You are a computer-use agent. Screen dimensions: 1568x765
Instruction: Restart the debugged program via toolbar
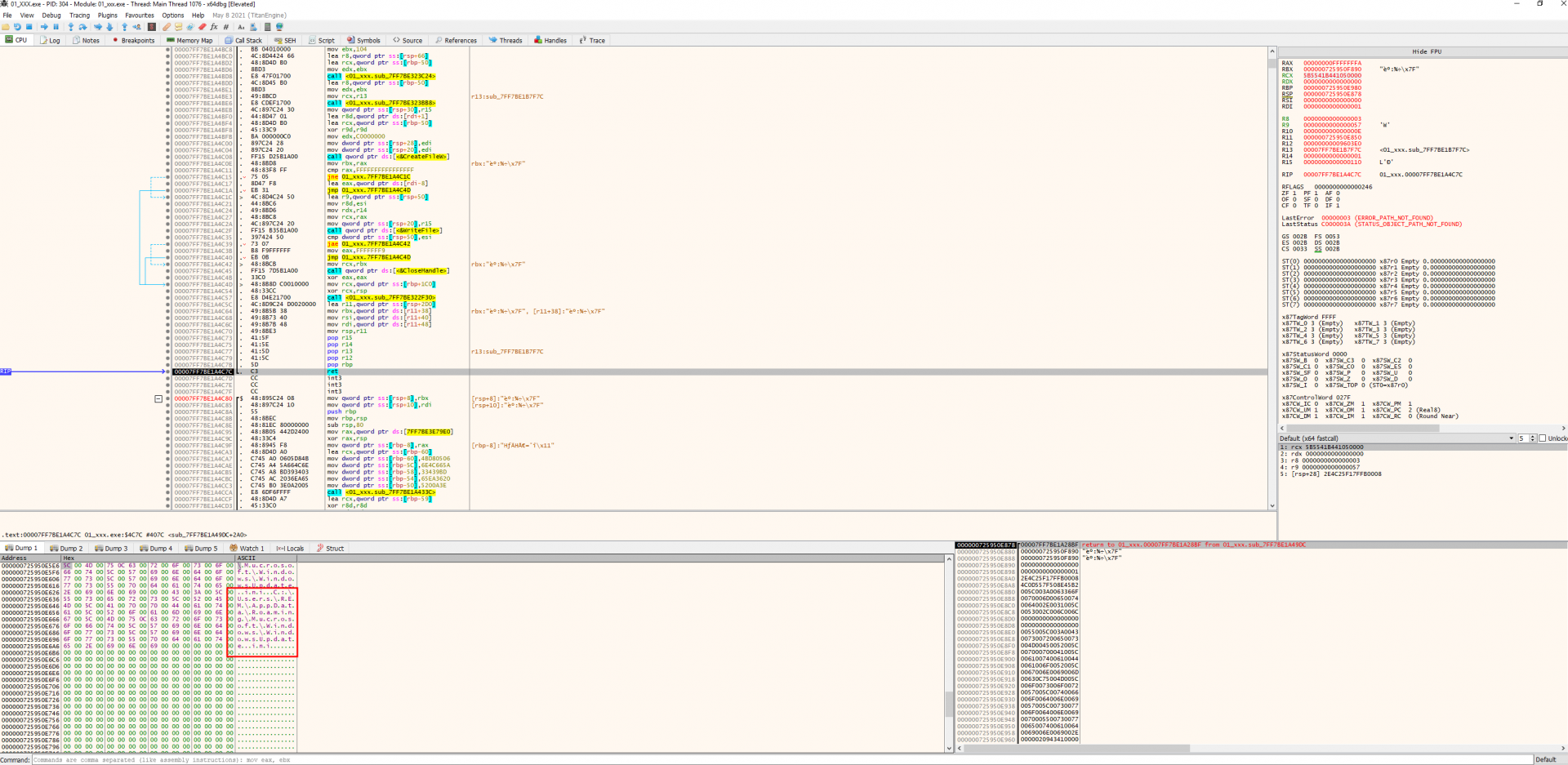(17, 27)
